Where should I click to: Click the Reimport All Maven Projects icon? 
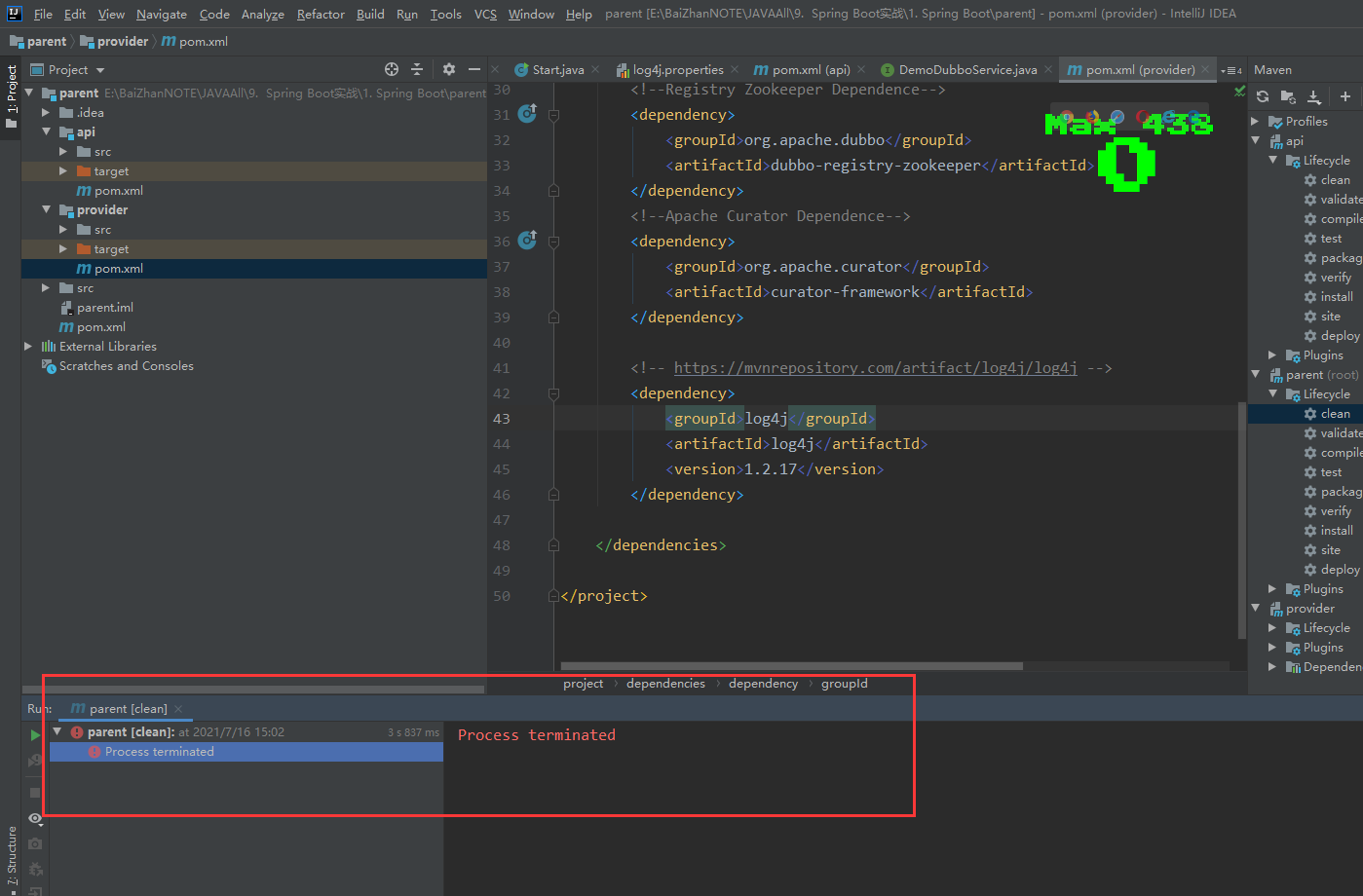pos(1263,96)
